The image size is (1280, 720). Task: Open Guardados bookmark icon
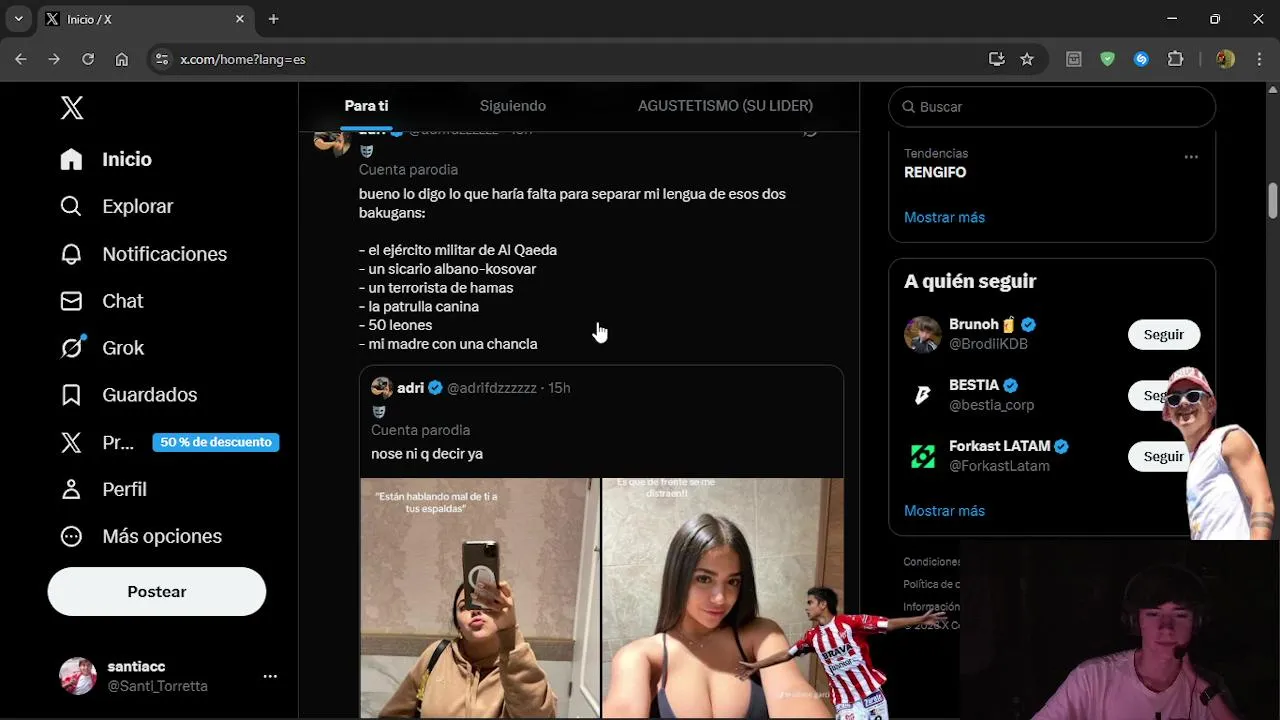point(71,395)
